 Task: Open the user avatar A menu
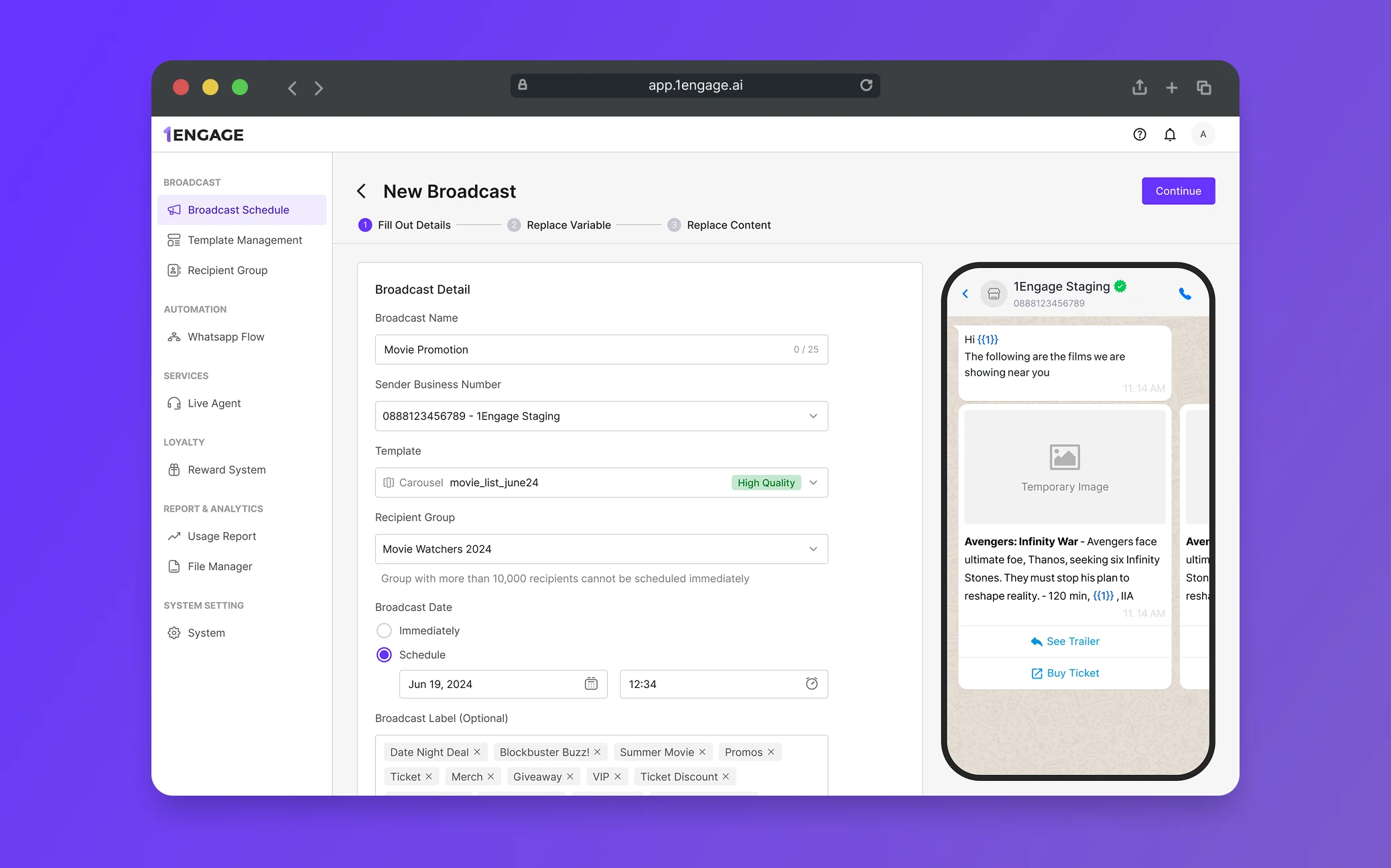[1203, 135]
